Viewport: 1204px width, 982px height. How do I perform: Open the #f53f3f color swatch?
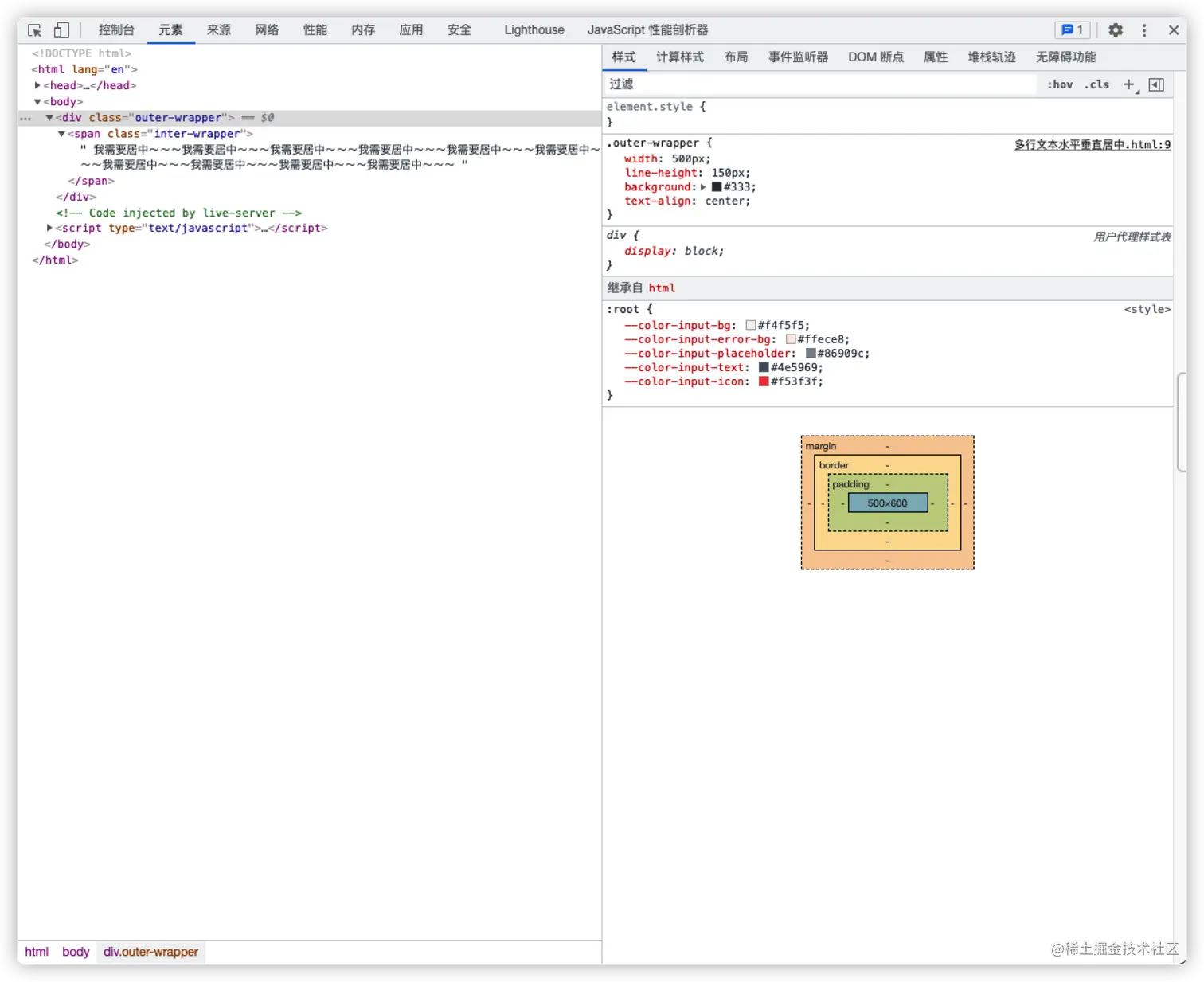764,381
